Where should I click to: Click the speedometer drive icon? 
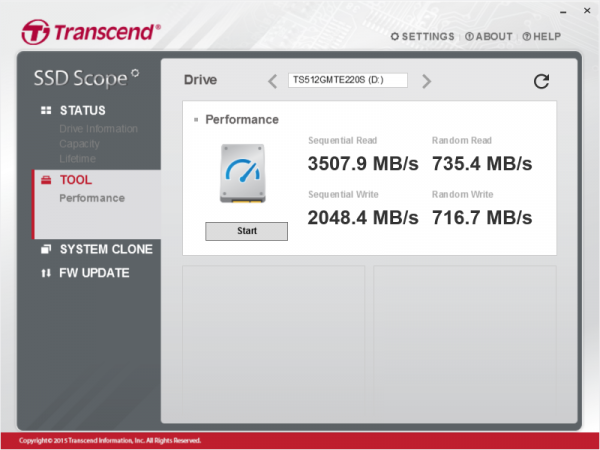[246, 176]
